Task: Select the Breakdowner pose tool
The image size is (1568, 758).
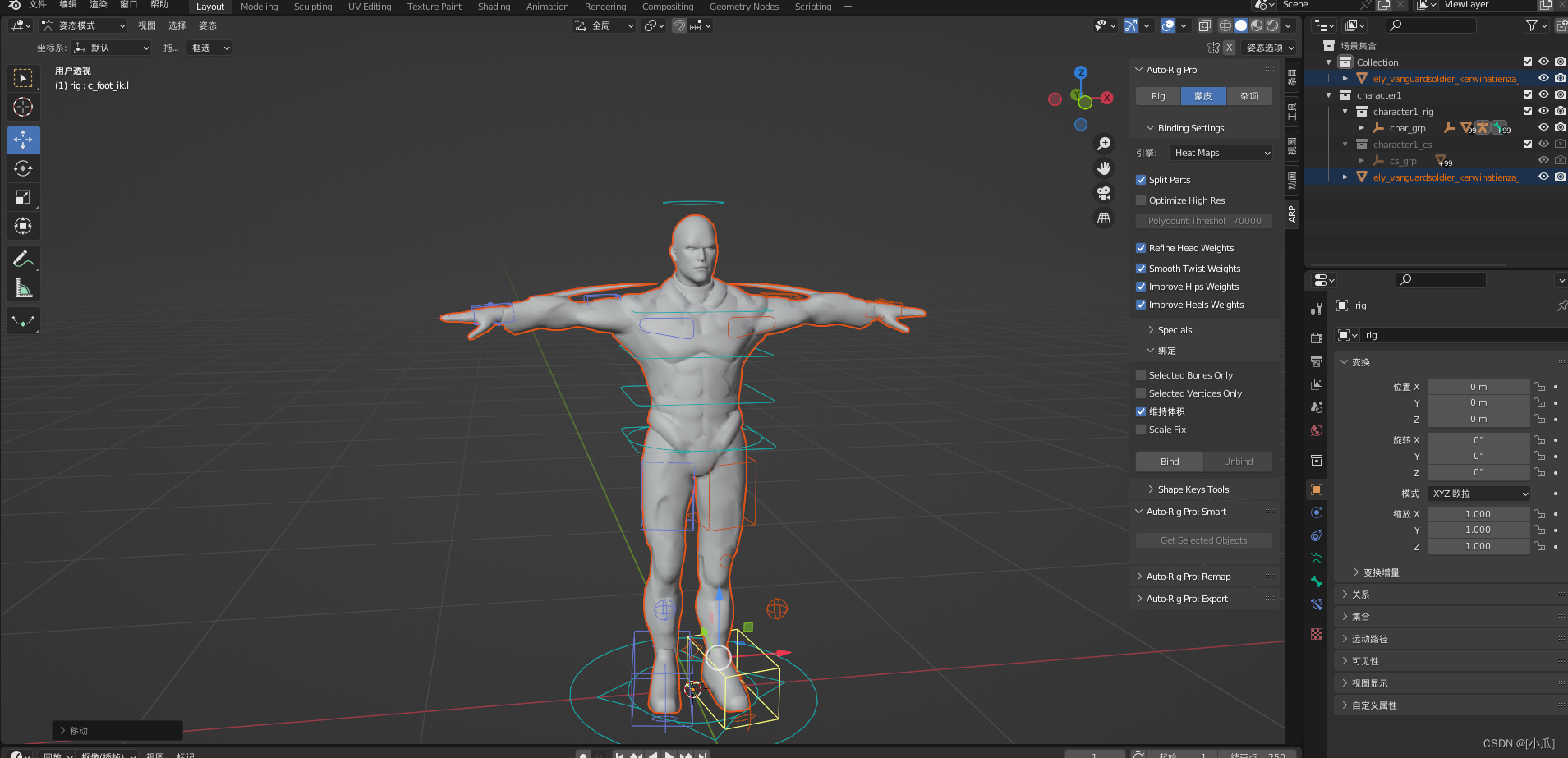Action: tap(23, 321)
